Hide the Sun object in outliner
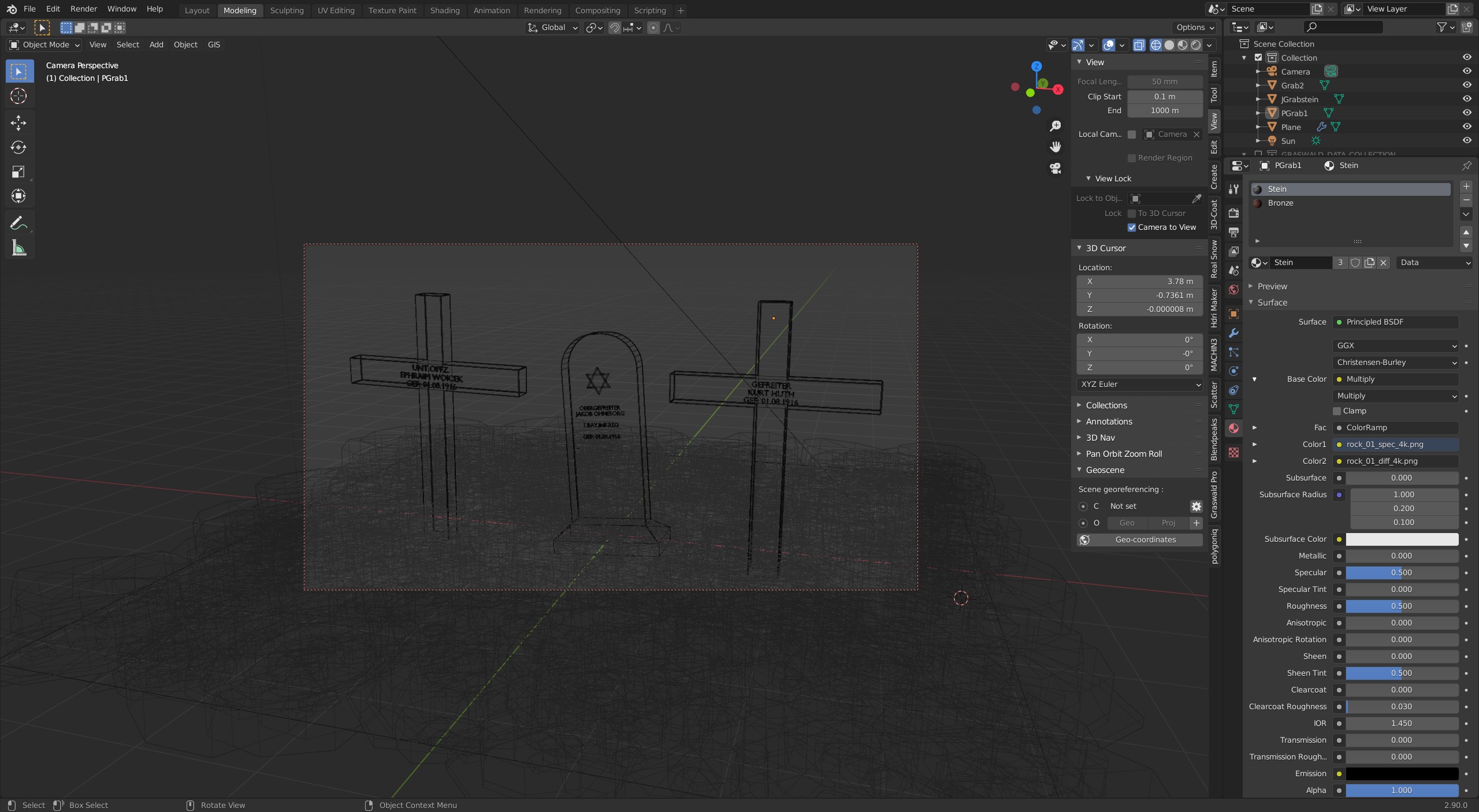 pos(1466,141)
